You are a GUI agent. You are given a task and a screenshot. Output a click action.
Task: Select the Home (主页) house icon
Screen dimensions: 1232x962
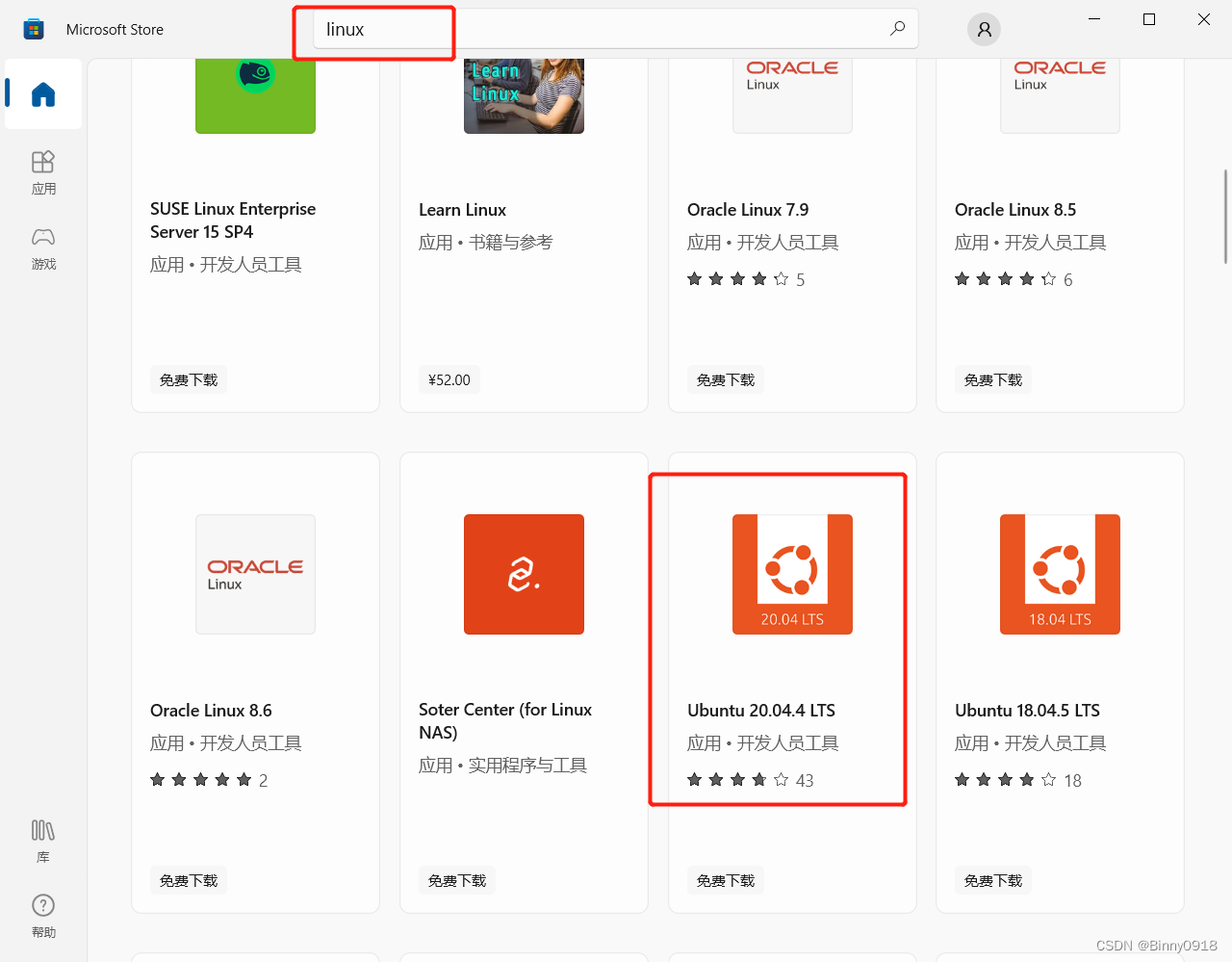click(42, 93)
